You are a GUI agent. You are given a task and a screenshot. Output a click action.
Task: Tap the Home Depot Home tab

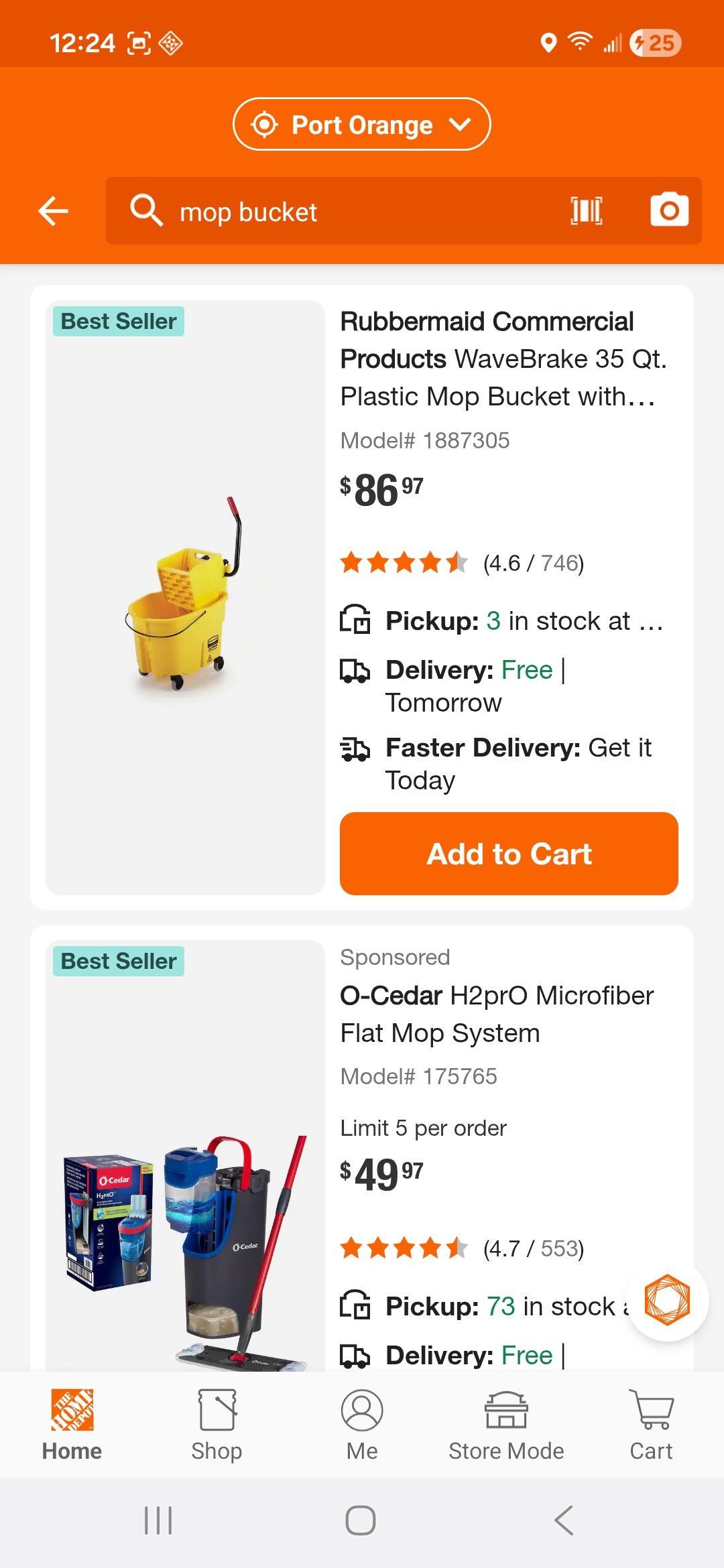tap(72, 1425)
